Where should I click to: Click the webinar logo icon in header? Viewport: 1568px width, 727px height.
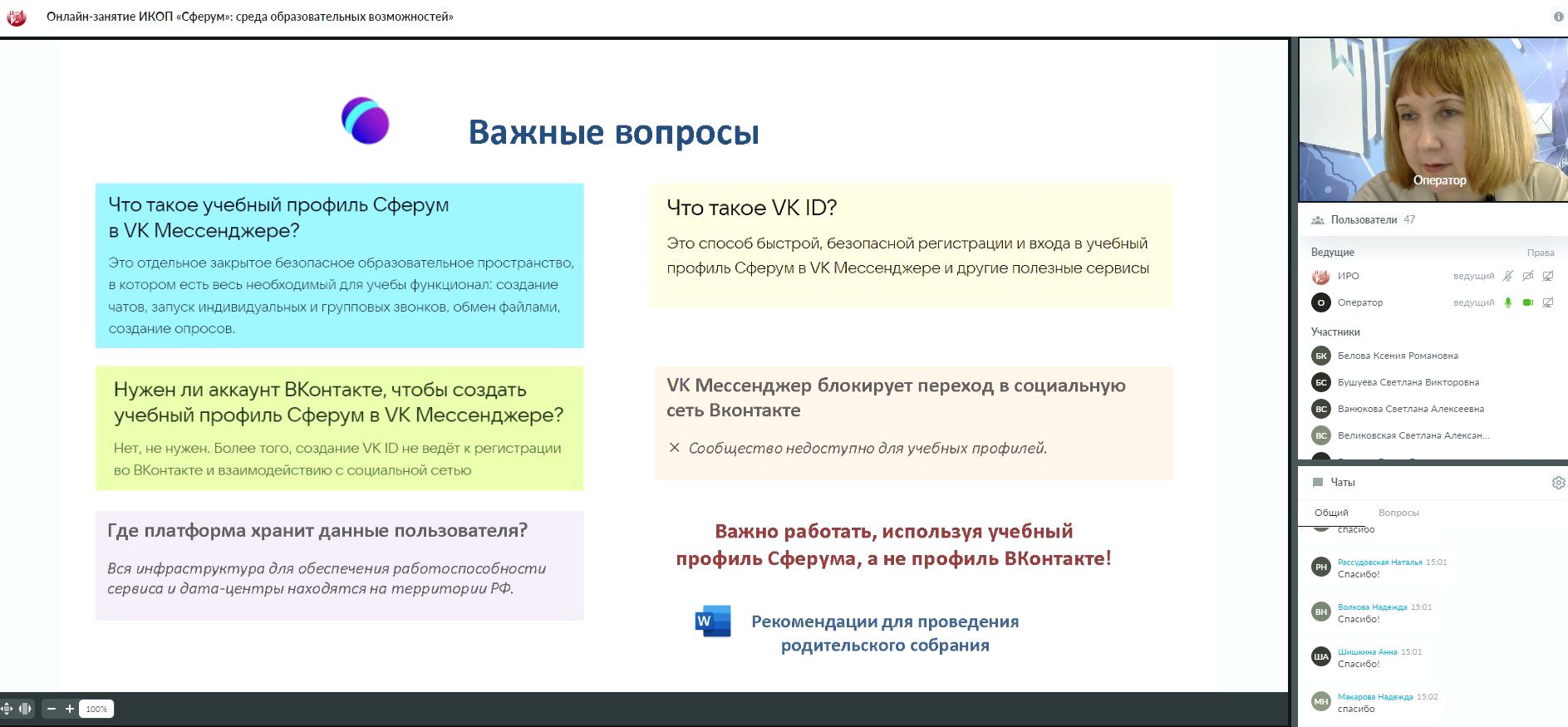pyautogui.click(x=17, y=17)
